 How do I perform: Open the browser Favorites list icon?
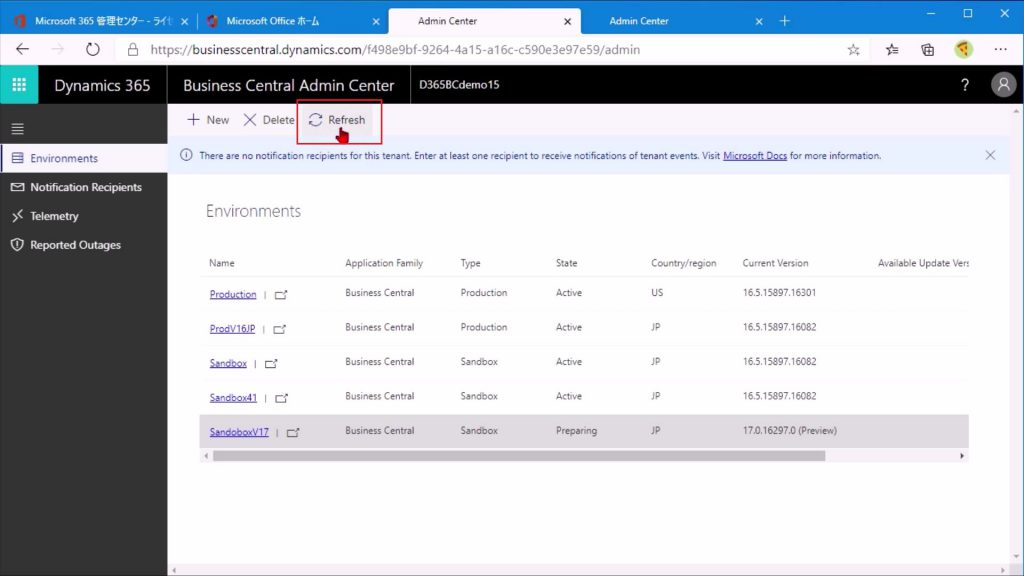[x=891, y=50]
